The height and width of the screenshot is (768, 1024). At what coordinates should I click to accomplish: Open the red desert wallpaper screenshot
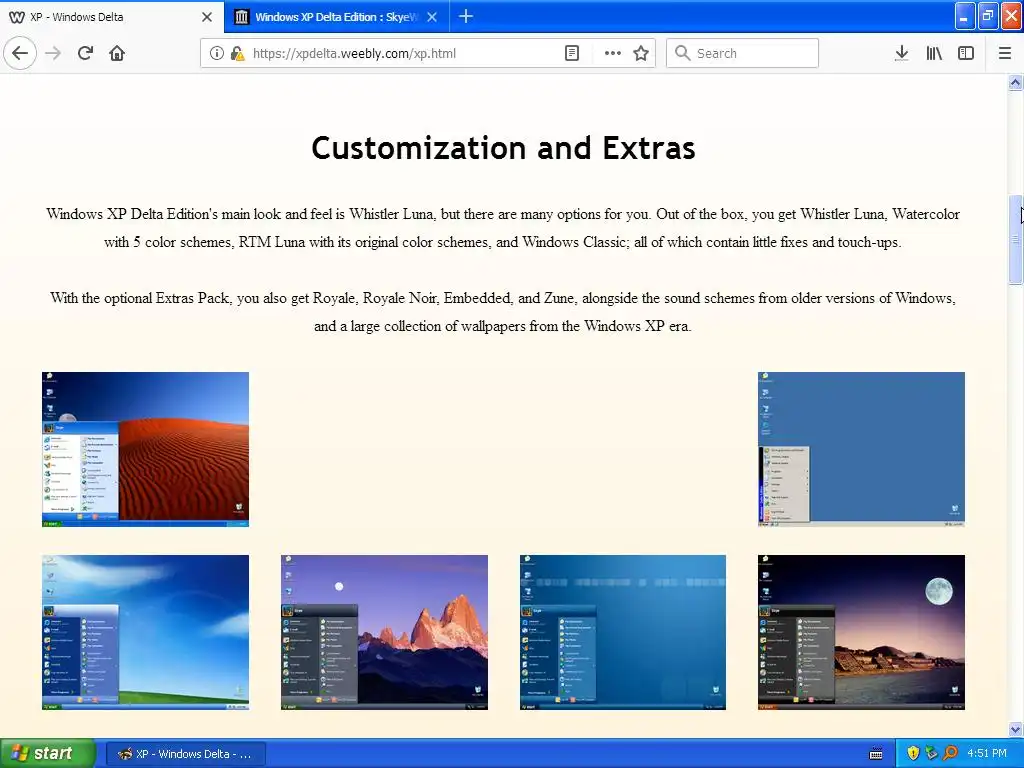[145, 449]
